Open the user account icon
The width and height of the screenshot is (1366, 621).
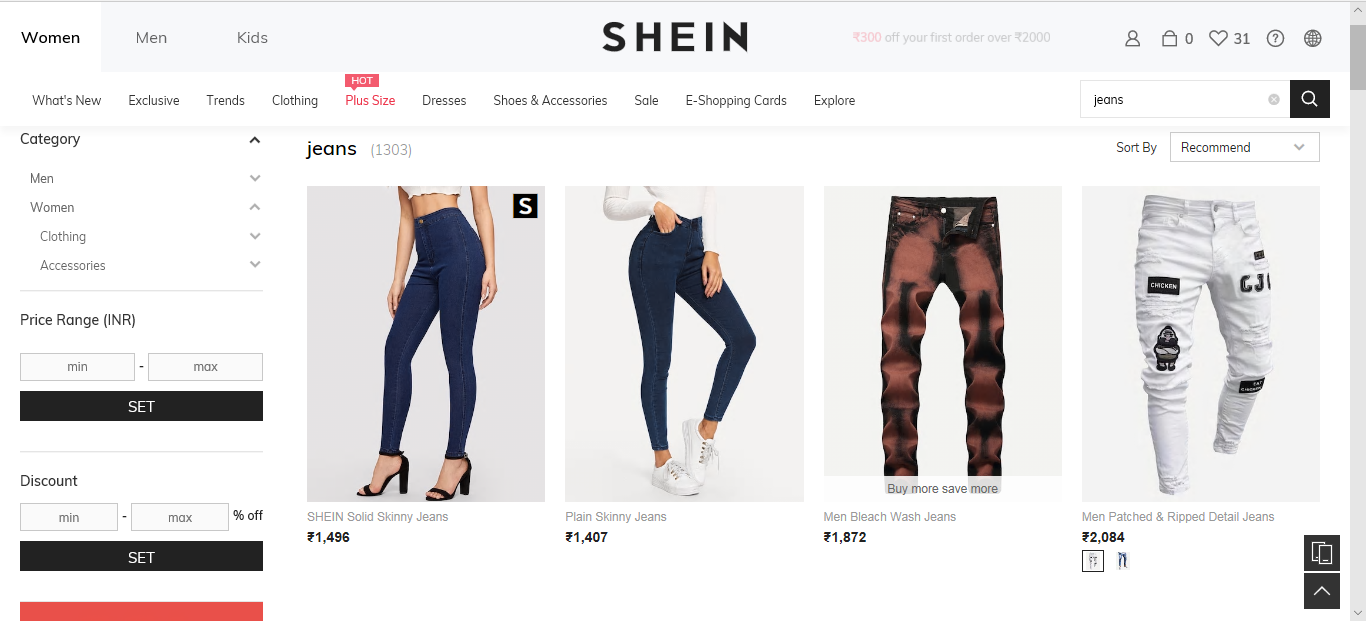click(x=1132, y=39)
